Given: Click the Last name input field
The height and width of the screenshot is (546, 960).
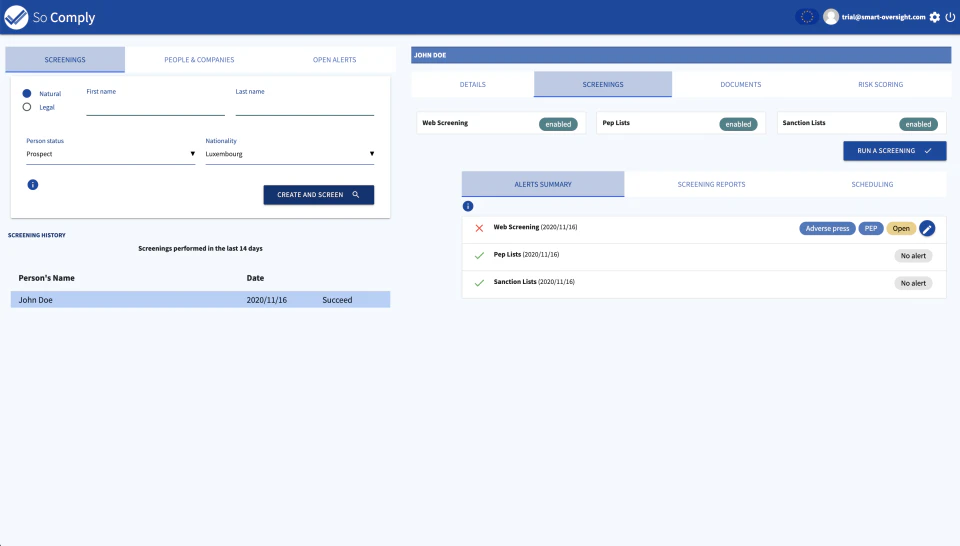Looking at the screenshot, I should 305,107.
